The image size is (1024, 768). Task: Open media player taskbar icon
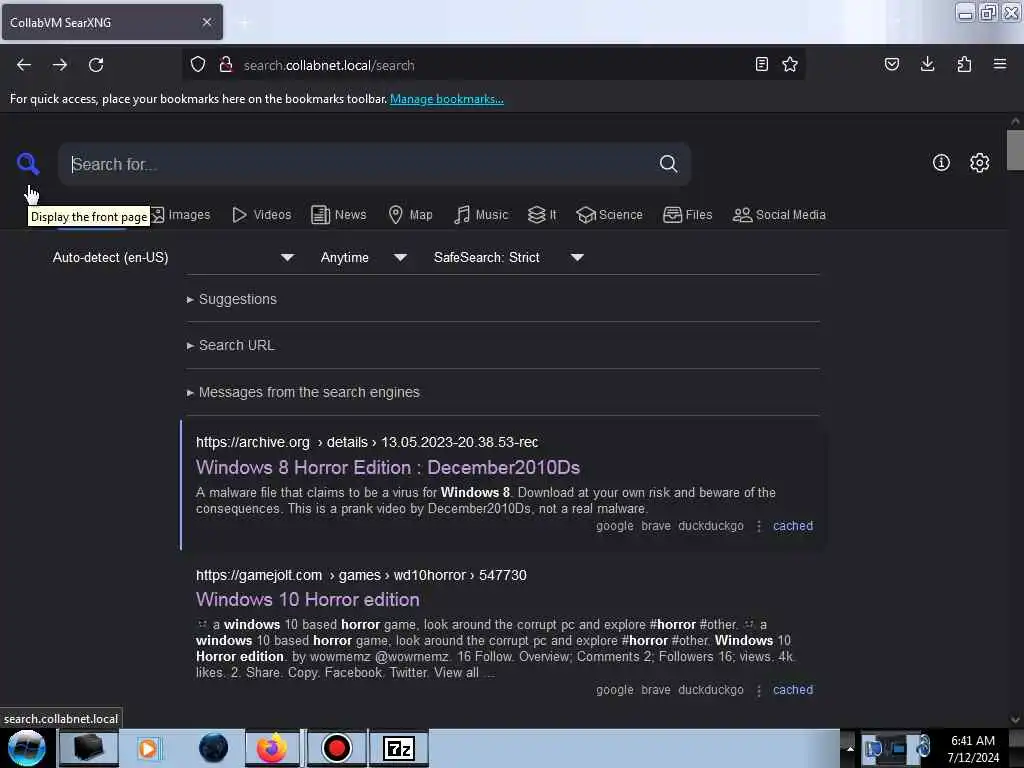(148, 748)
